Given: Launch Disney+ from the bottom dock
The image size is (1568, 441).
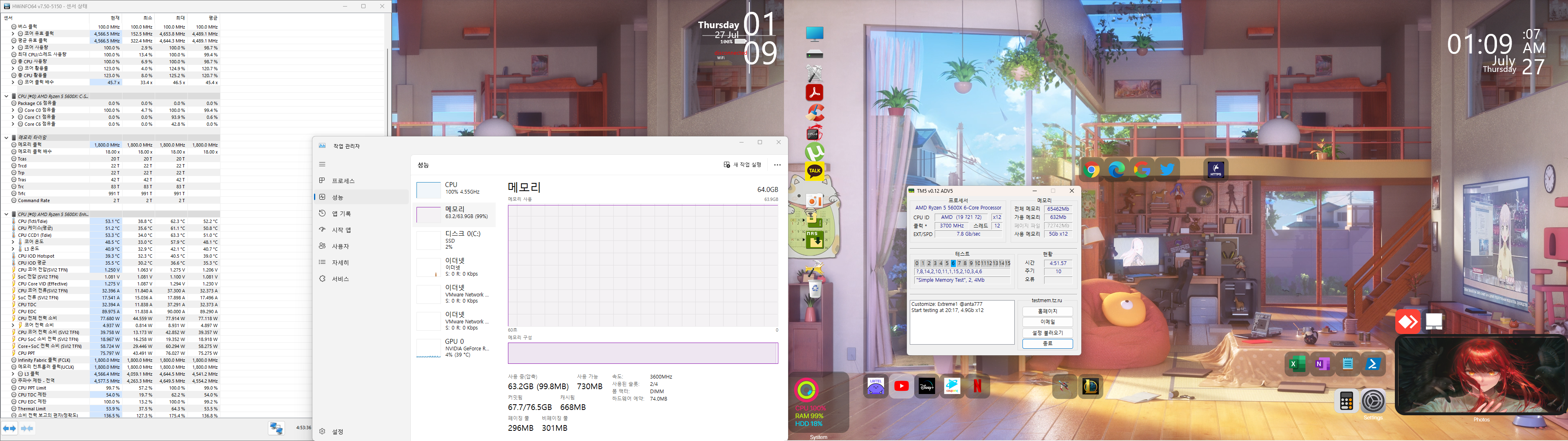Looking at the screenshot, I should coord(927,386).
